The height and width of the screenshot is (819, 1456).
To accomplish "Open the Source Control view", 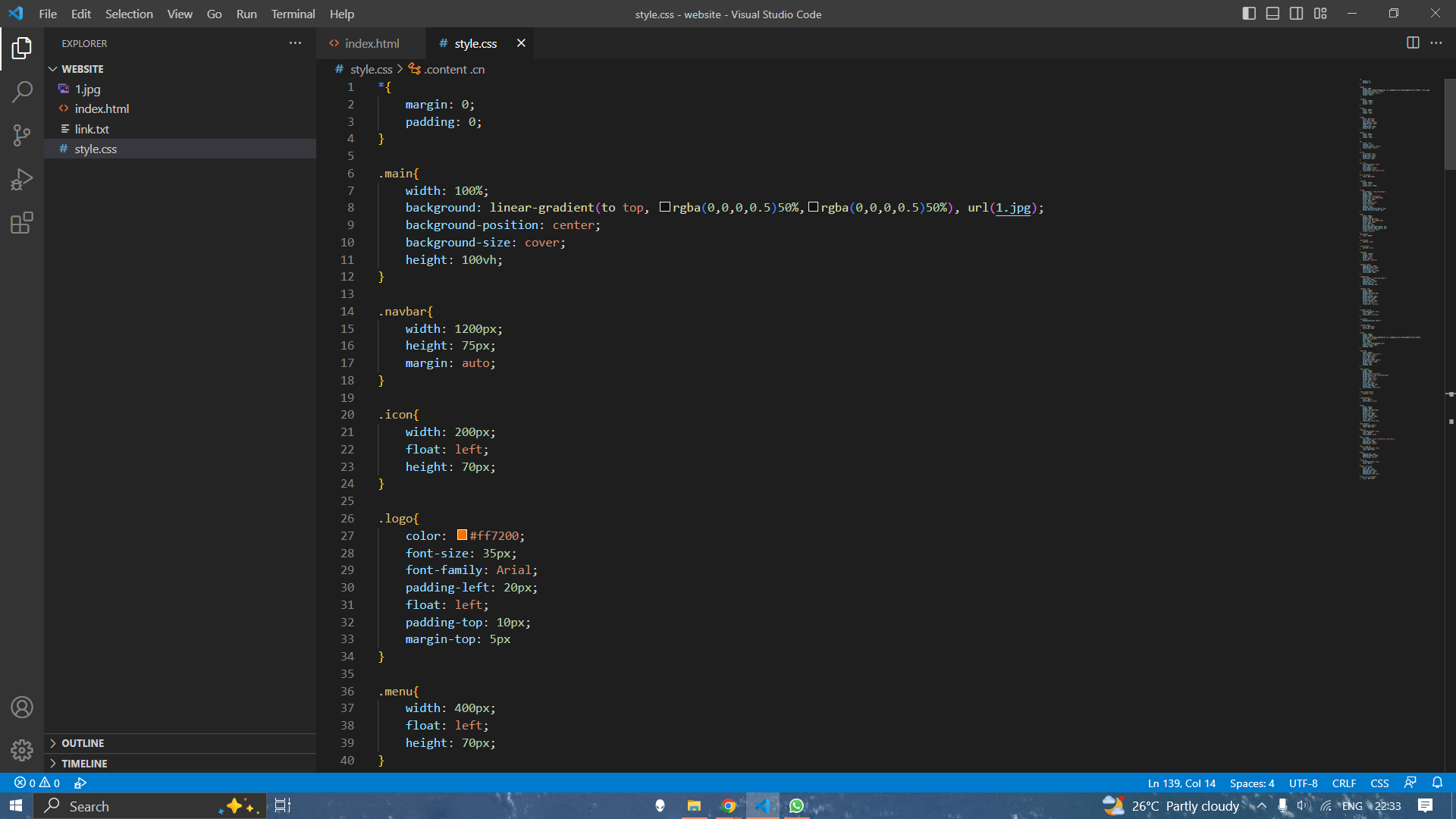I will click(22, 134).
